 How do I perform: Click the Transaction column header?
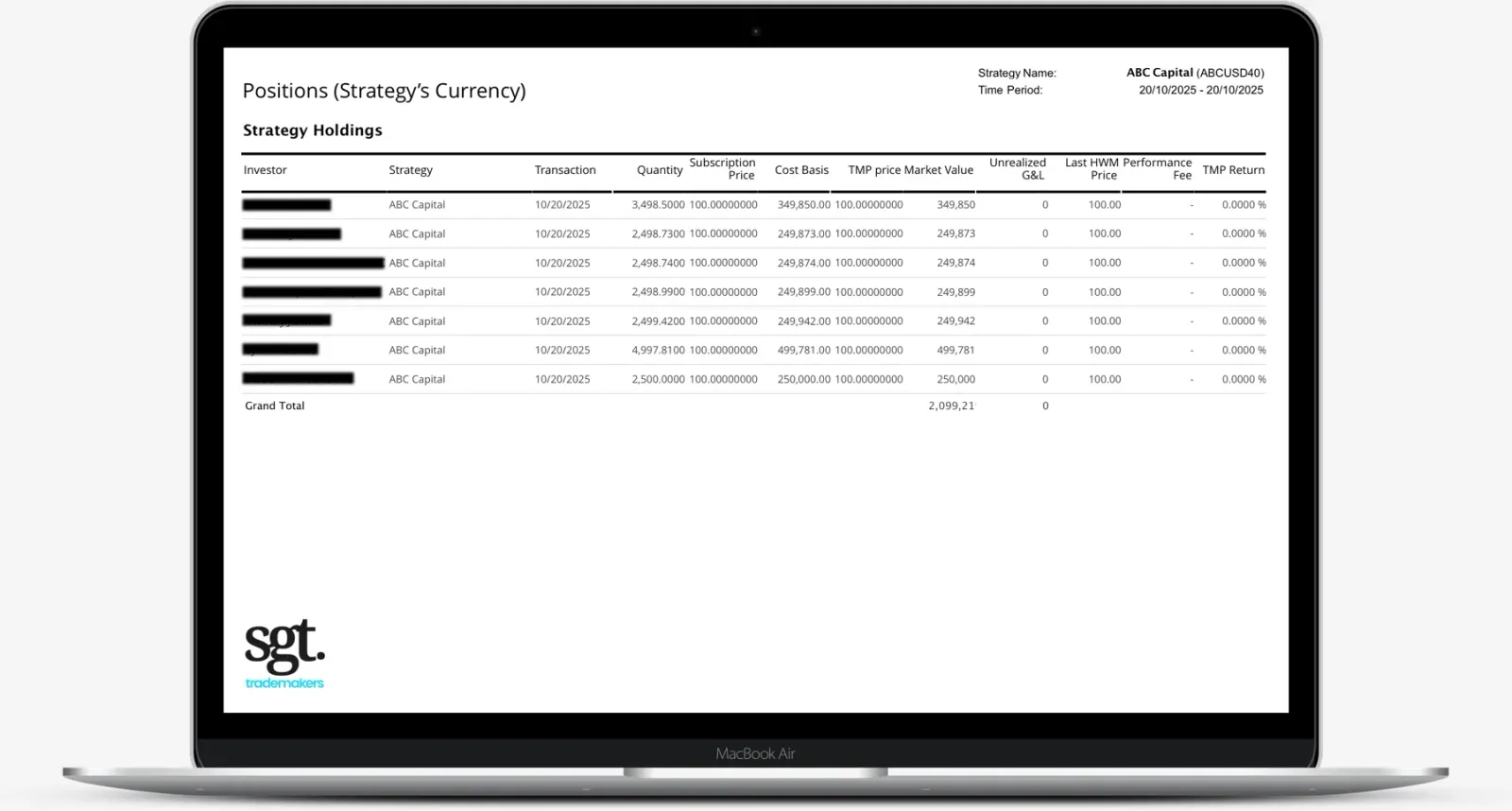pyautogui.click(x=565, y=170)
